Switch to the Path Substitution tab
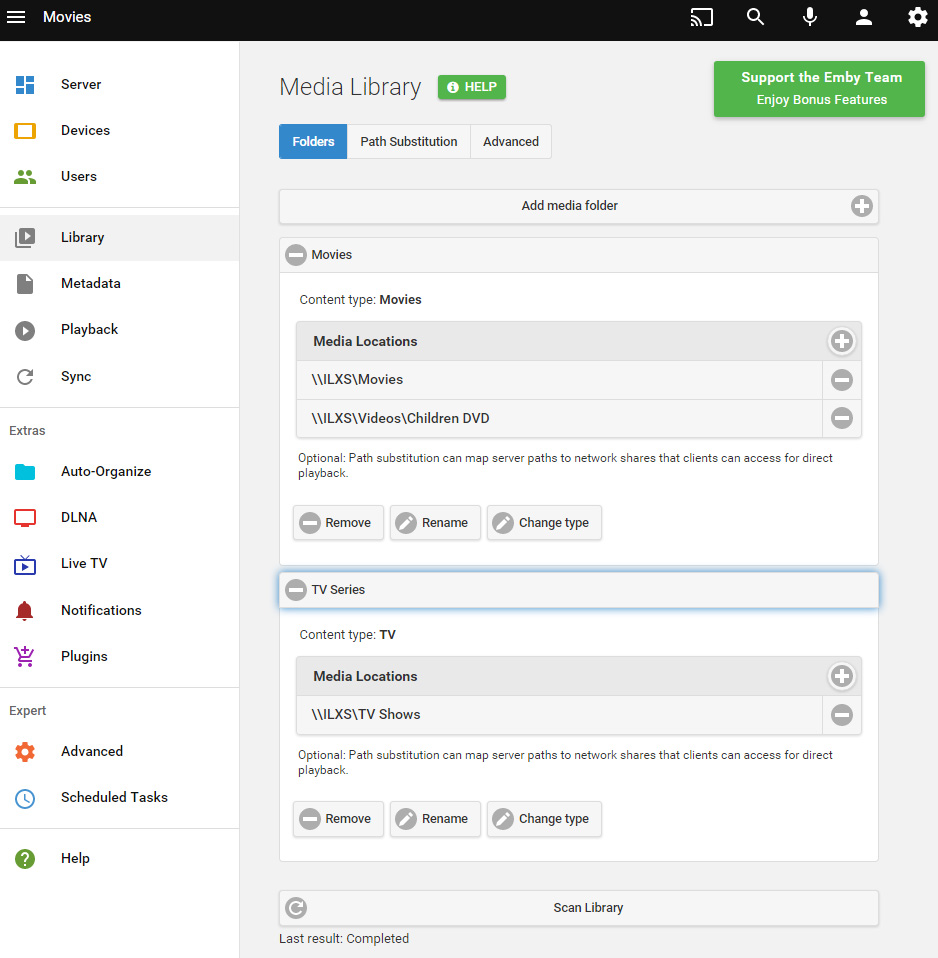Image resolution: width=938 pixels, height=958 pixels. (408, 142)
